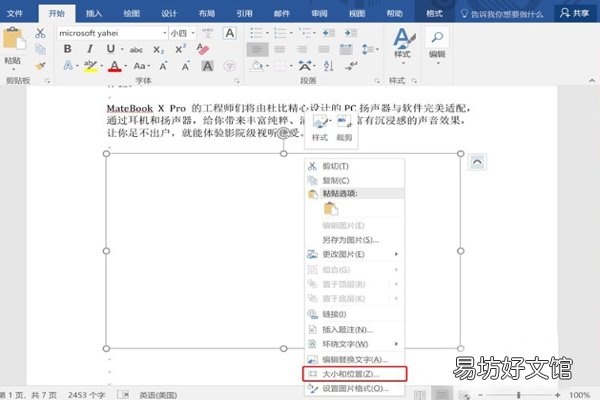Open the Styles (样式) gallery button

pos(403,44)
